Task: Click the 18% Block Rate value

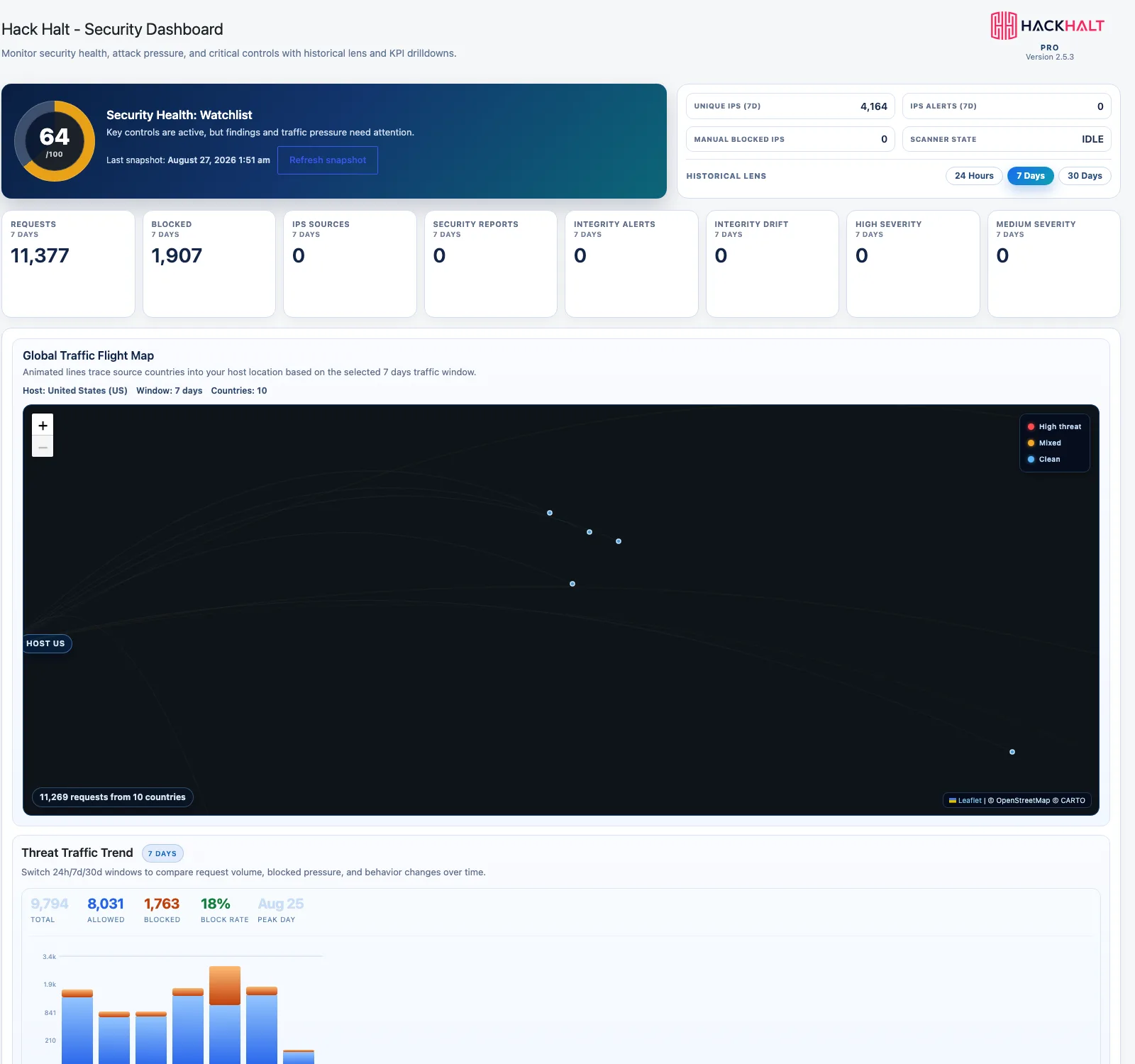Action: [216, 904]
